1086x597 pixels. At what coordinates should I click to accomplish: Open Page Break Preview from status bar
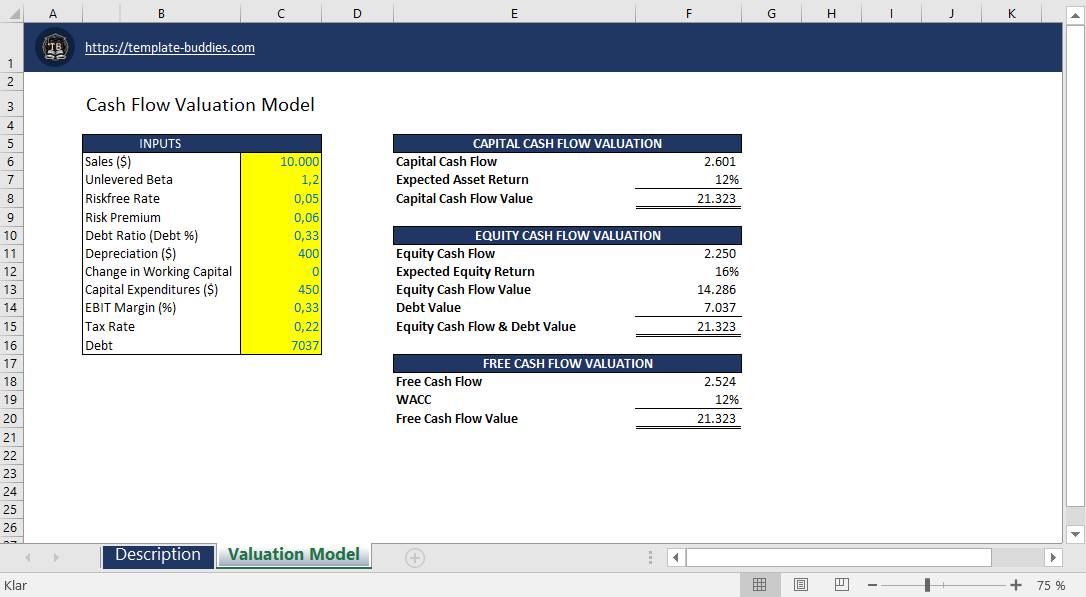tap(840, 584)
